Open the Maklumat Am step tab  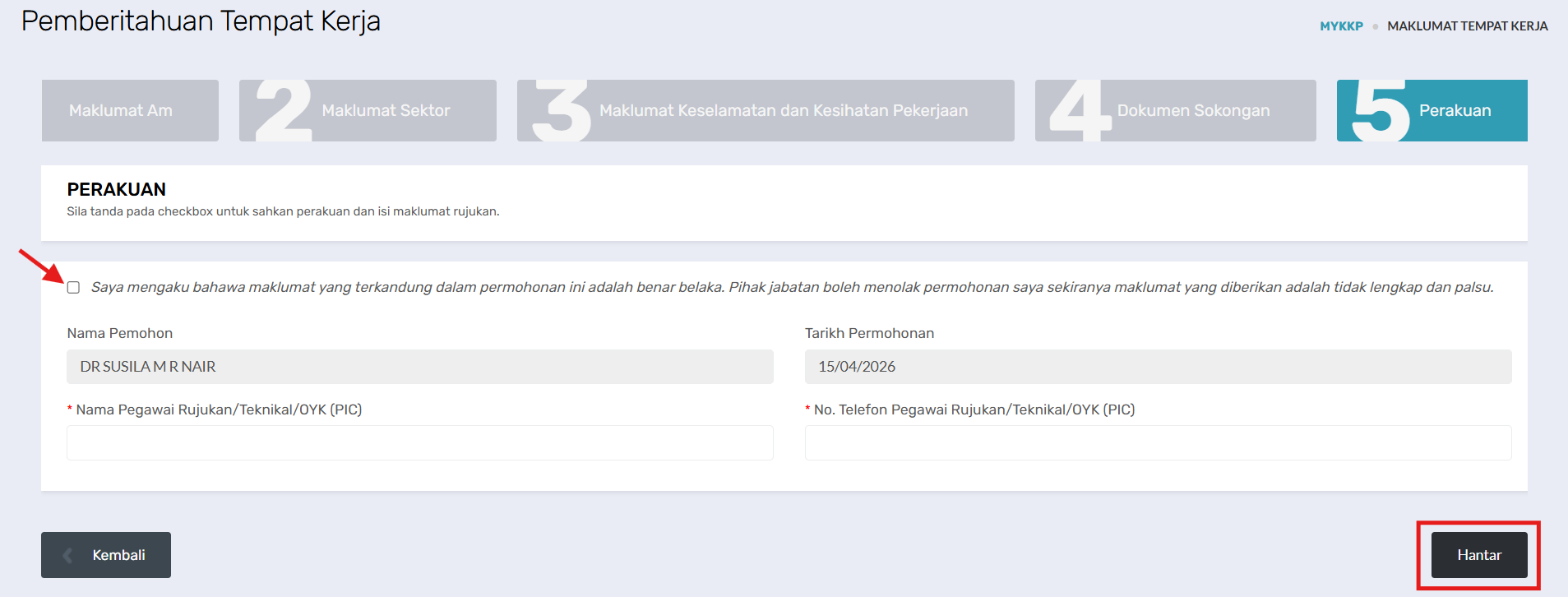[121, 110]
